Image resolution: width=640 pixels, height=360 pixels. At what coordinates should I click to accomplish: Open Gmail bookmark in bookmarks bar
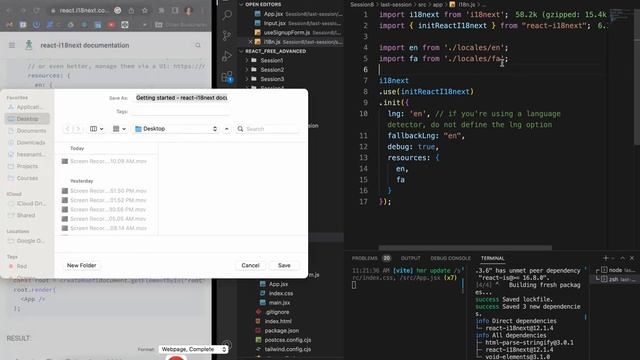click(9, 25)
